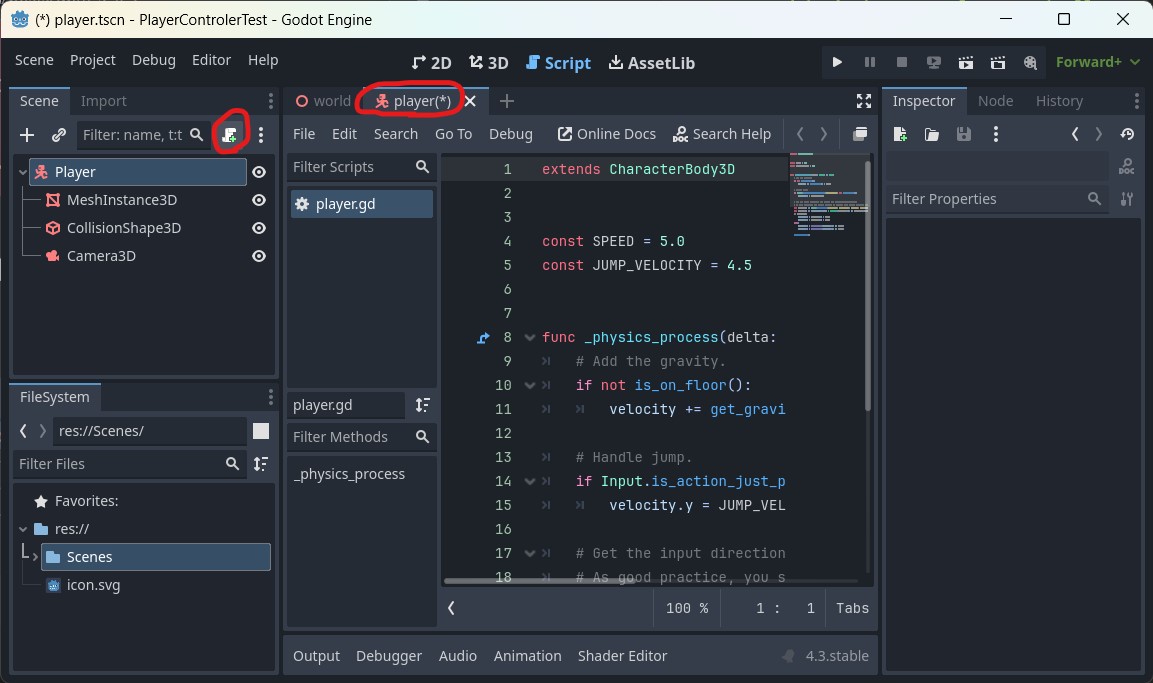This screenshot has width=1153, height=683.
Task: Instance a scene via the chain-link icon
Action: tap(58, 134)
